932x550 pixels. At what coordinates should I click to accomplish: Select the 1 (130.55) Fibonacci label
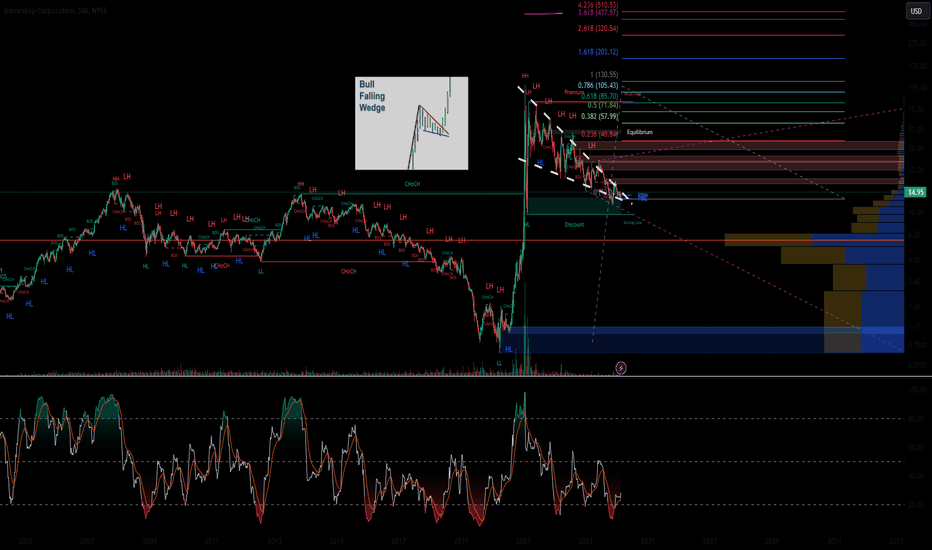click(604, 74)
